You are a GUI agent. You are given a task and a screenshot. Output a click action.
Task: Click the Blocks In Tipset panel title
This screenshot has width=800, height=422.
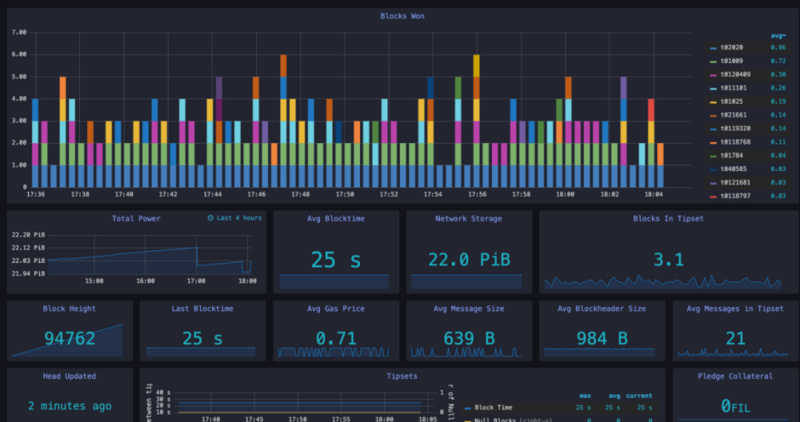click(667, 218)
